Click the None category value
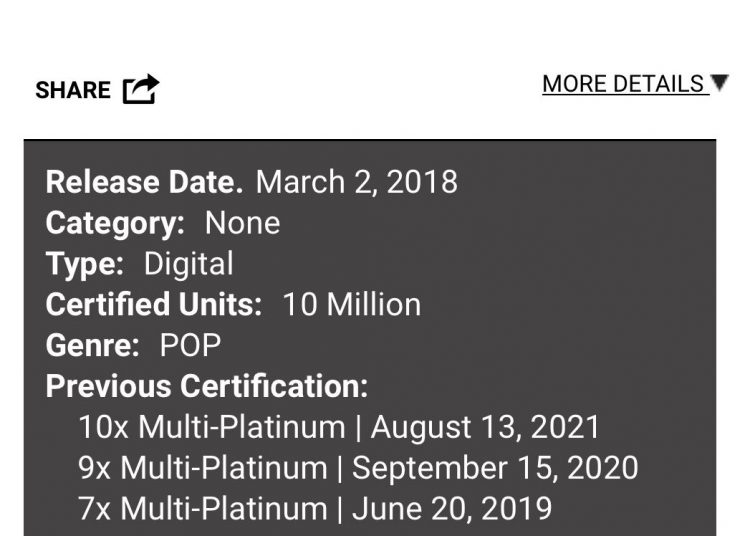Screen dimensions: 750x536 click(243, 223)
